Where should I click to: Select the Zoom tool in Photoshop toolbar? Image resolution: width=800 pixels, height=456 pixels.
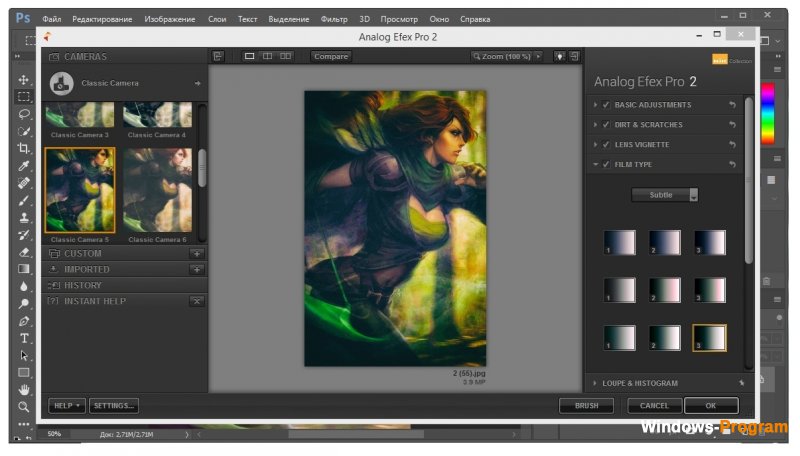click(23, 407)
